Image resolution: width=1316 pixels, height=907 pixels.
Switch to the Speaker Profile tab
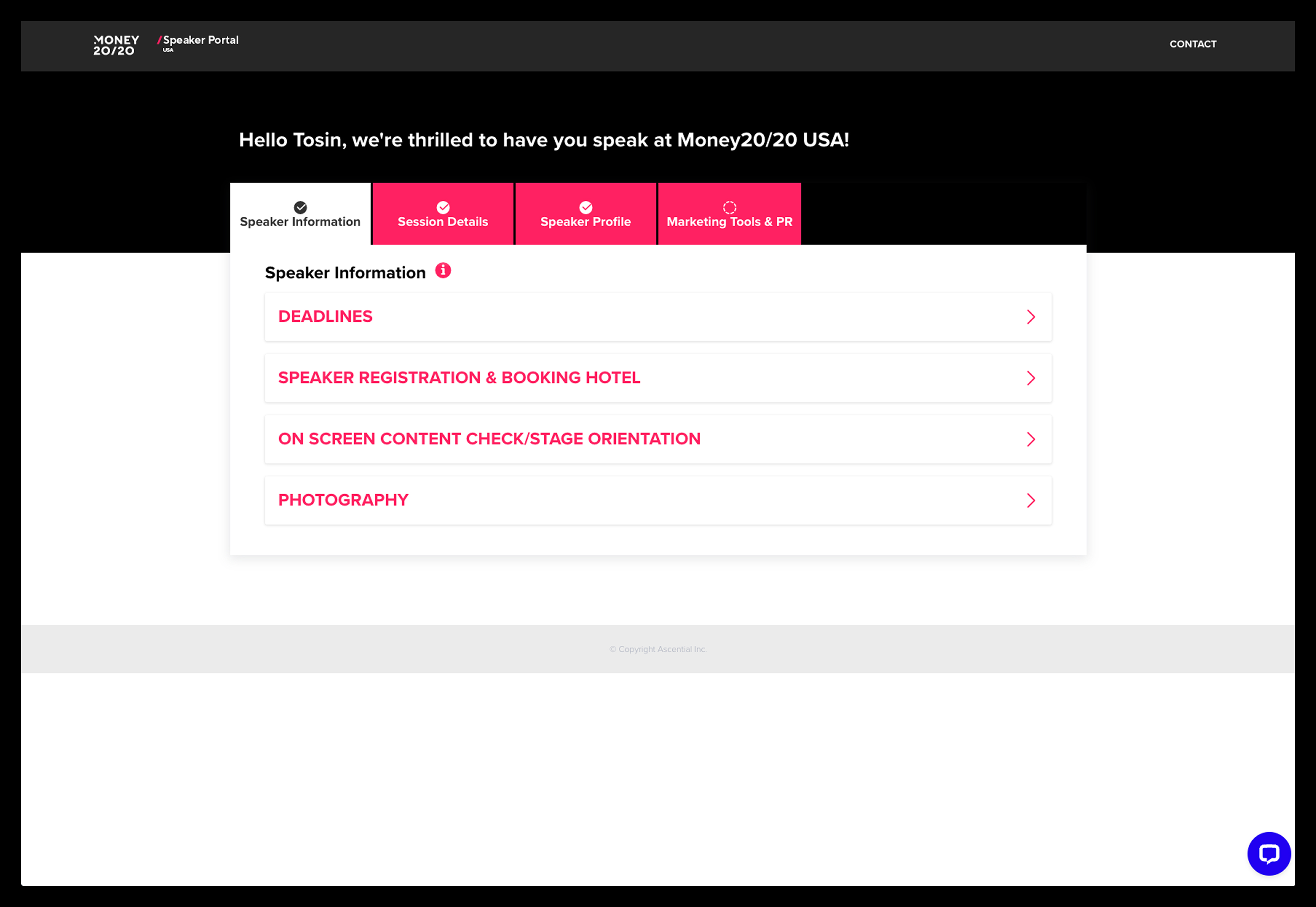coord(586,221)
